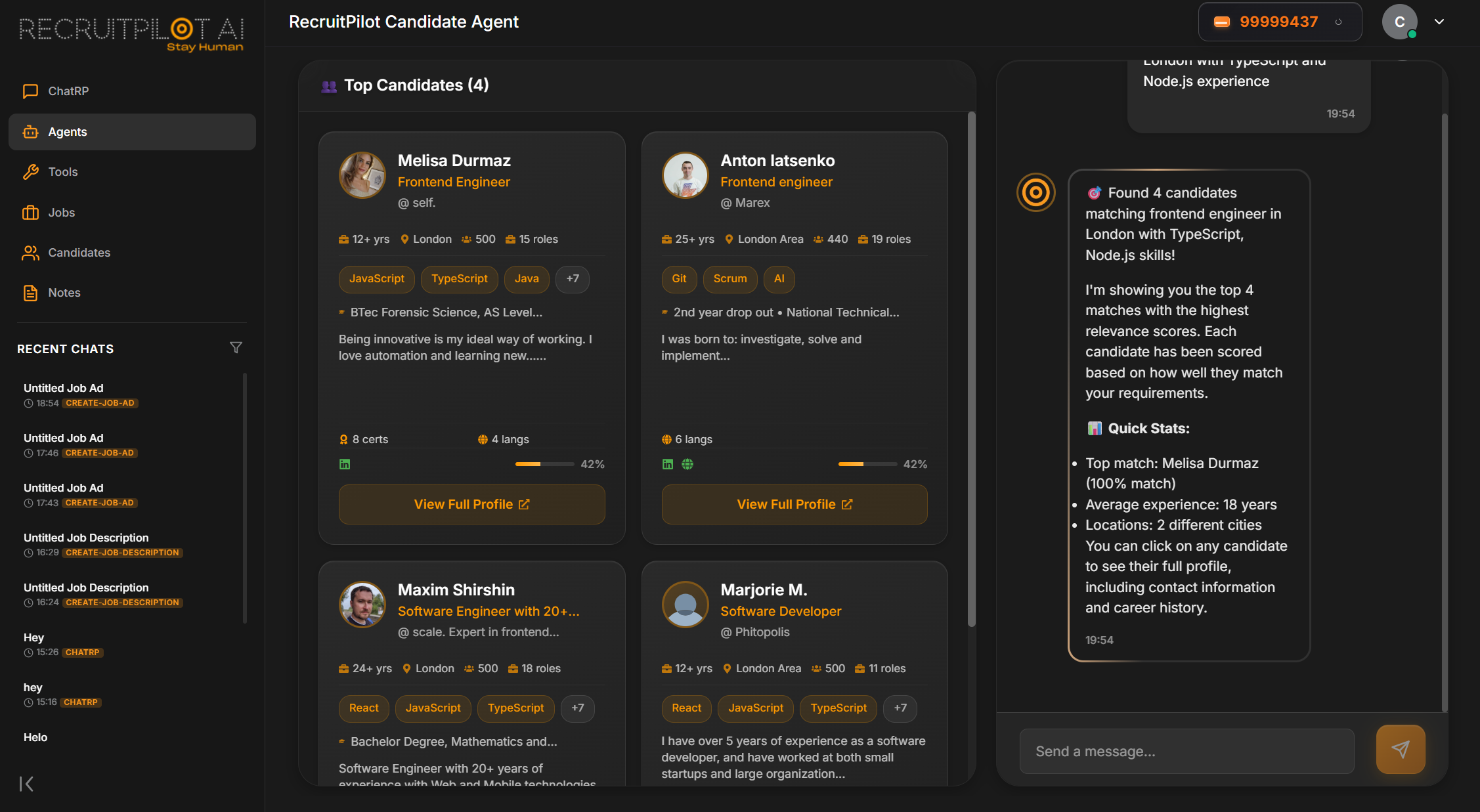This screenshot has width=1480, height=812.
Task: Click Anton's AI skill tag
Action: [x=779, y=279]
